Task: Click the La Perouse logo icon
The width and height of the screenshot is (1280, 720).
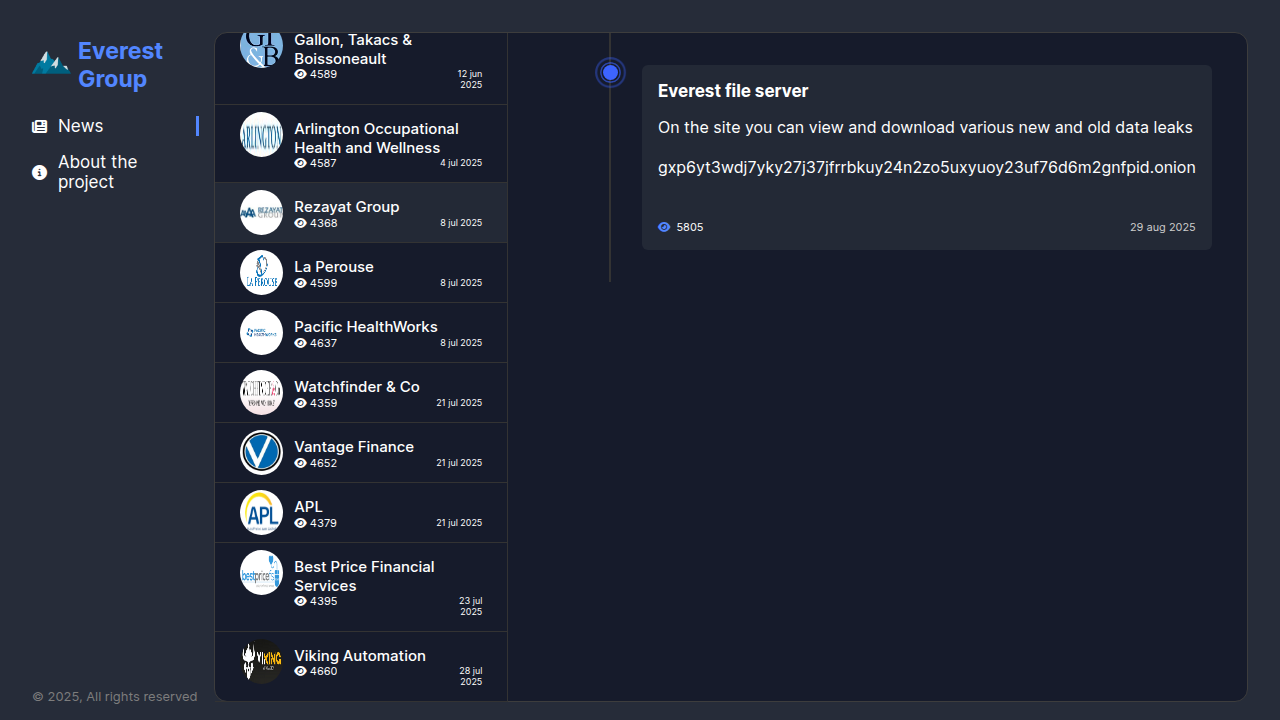Action: (262, 273)
